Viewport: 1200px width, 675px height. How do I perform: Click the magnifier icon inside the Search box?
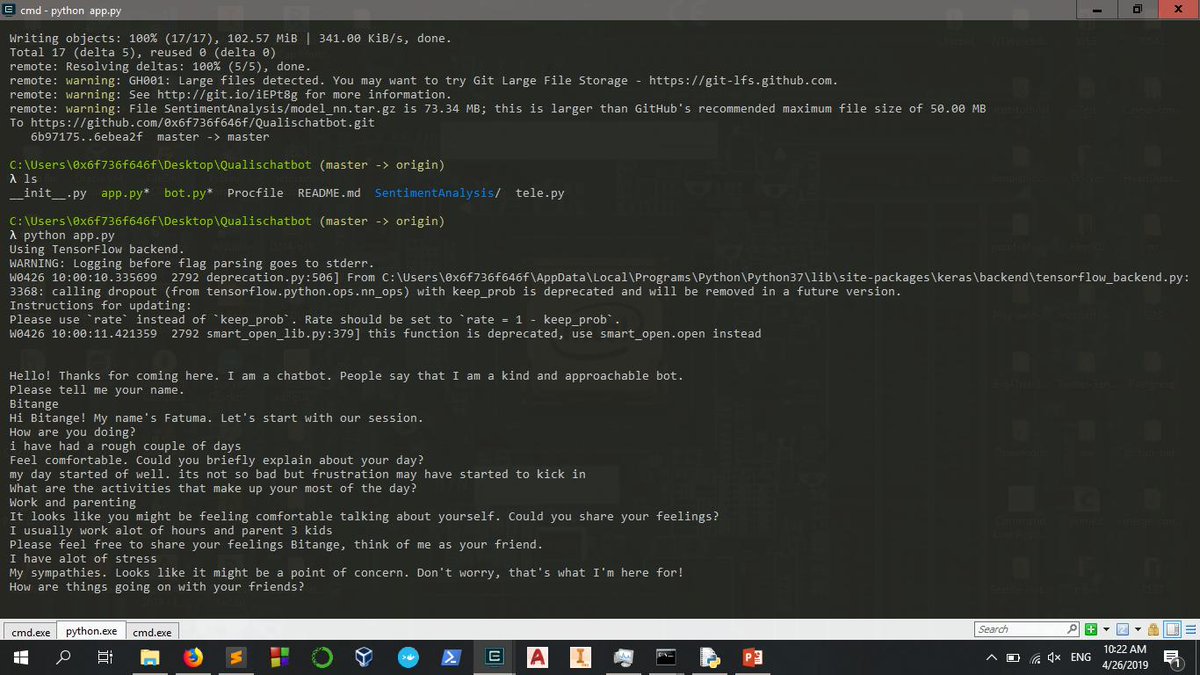[1072, 629]
